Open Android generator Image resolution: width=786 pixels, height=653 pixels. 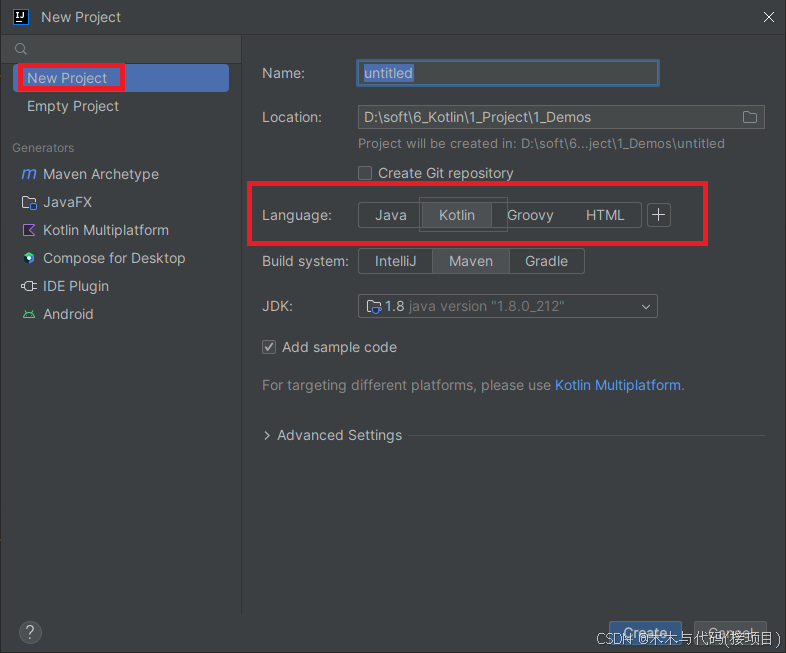click(x=121, y=314)
